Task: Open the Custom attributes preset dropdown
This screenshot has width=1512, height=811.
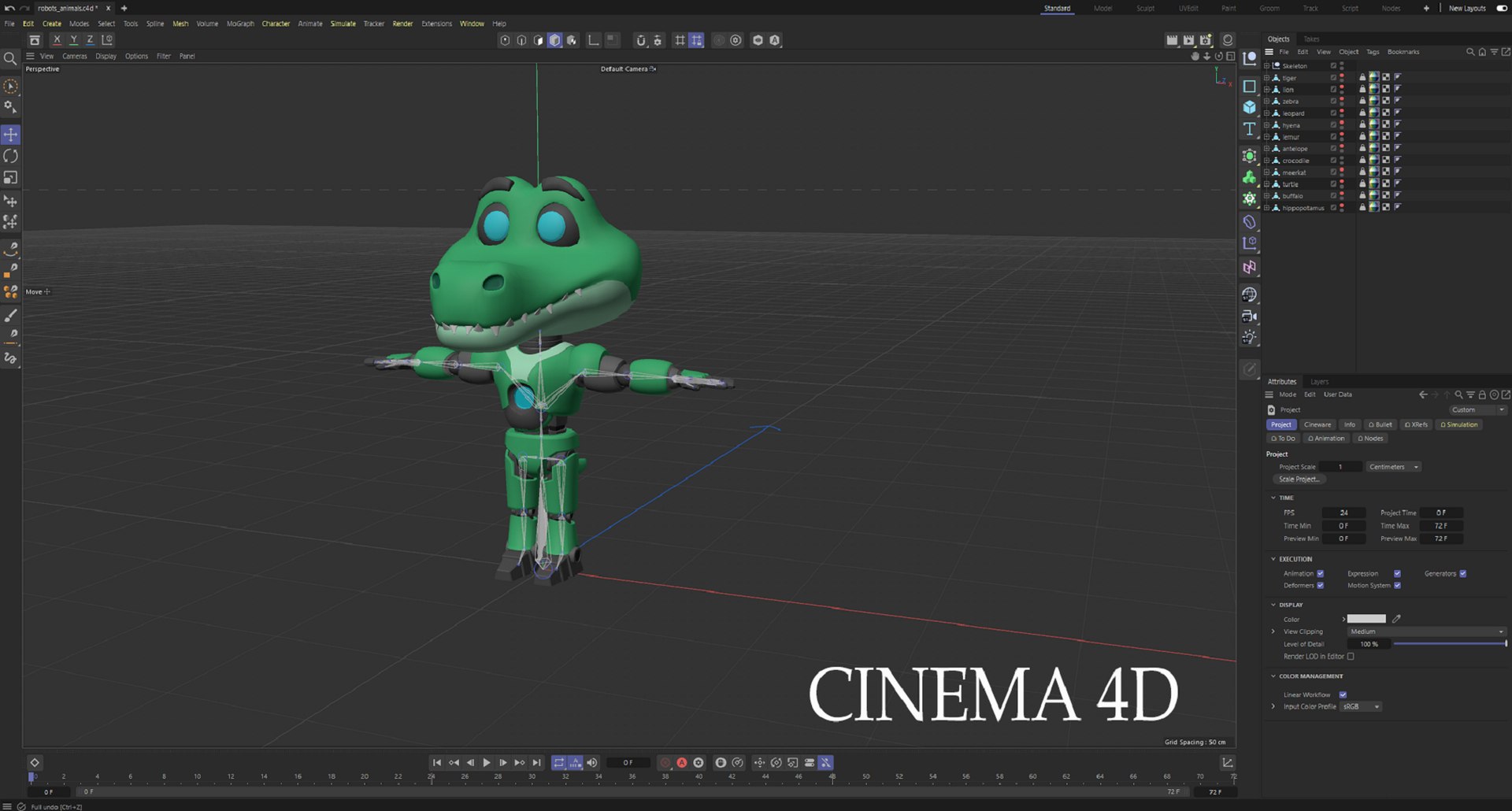Action: [x=1478, y=409]
